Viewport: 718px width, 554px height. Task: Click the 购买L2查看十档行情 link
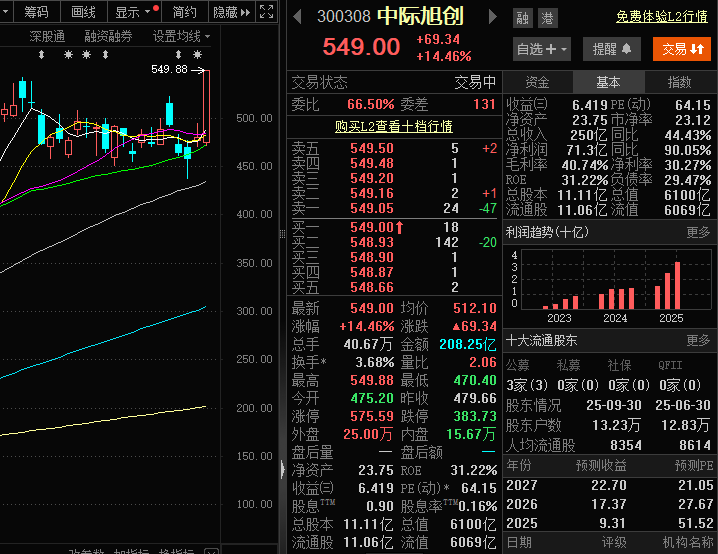[392, 126]
